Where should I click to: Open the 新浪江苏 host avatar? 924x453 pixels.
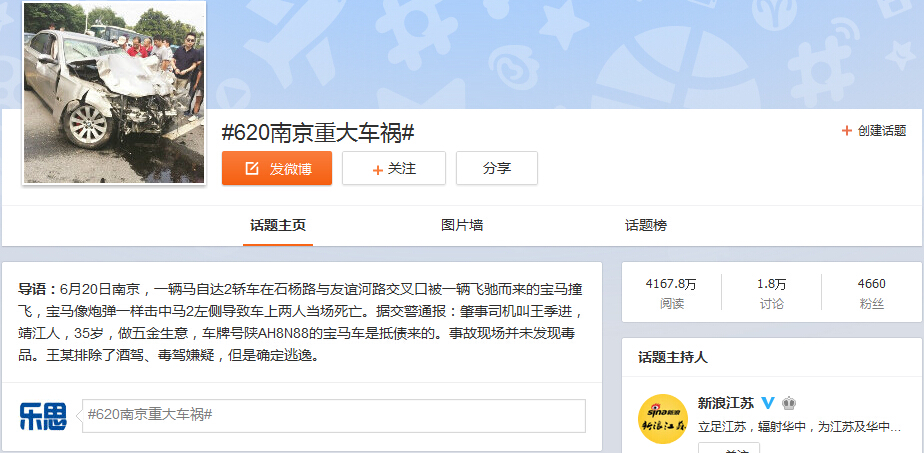662,419
